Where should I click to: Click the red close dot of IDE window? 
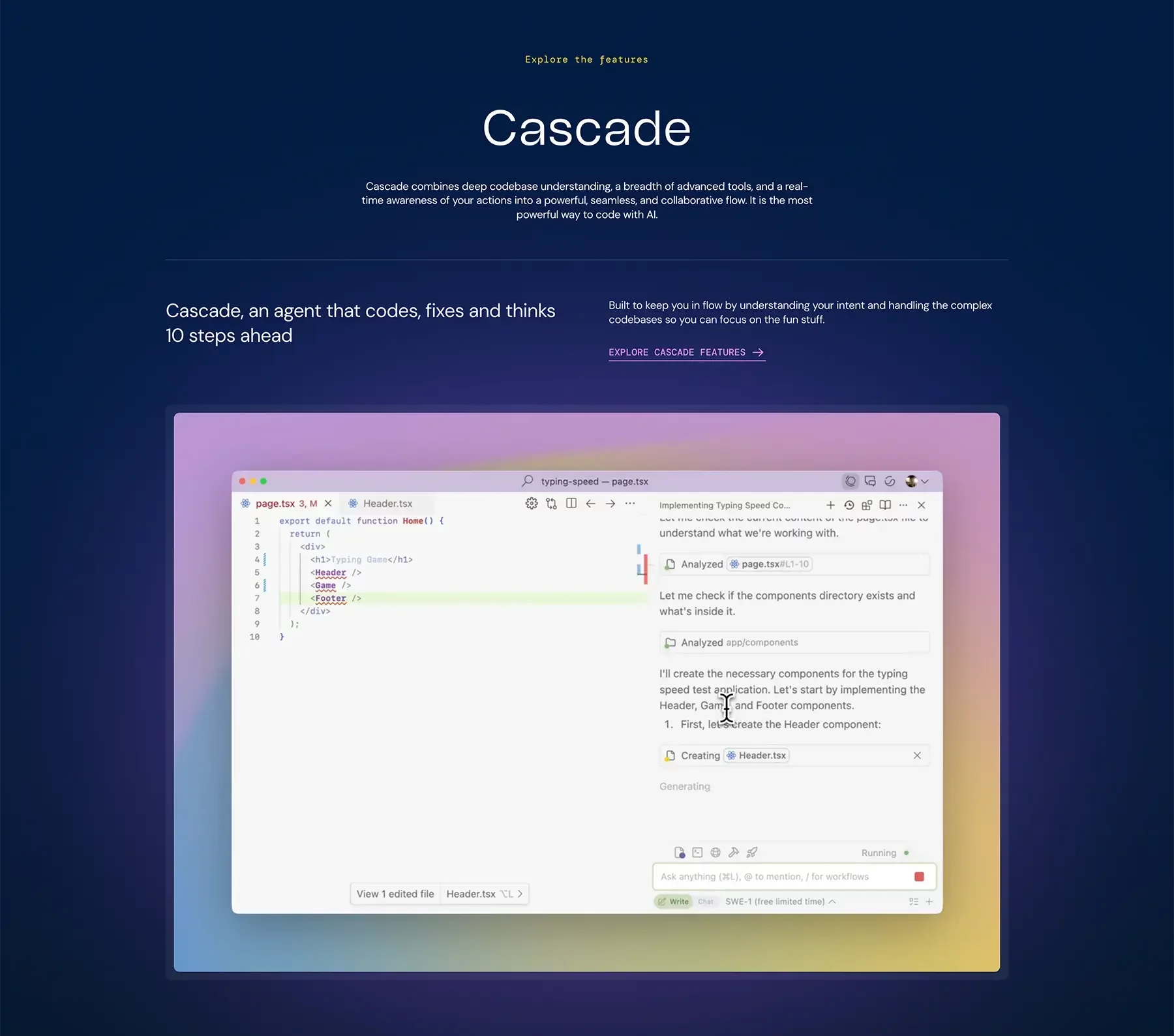(x=242, y=481)
